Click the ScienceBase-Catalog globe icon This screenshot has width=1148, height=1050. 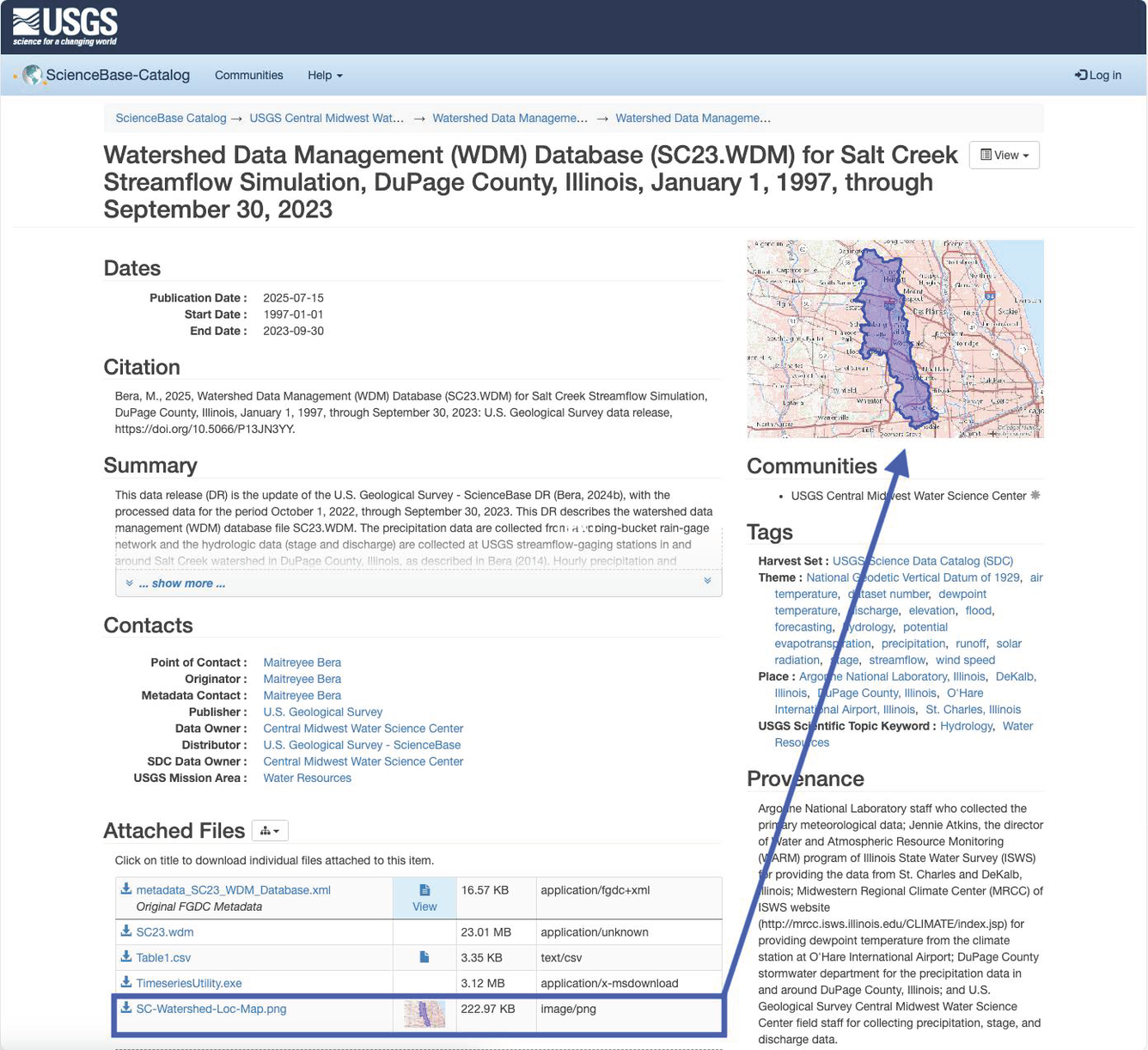click(x=33, y=76)
